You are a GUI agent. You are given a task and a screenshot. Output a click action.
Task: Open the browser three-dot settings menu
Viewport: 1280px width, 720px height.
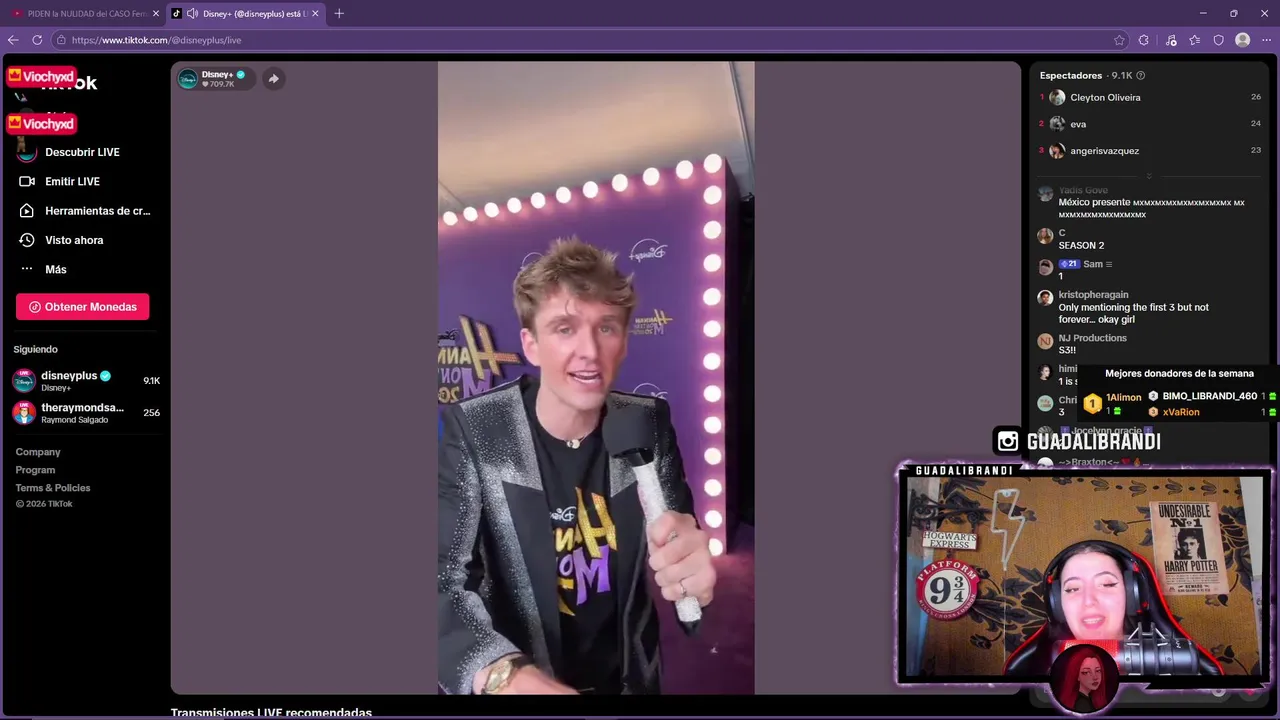[1266, 40]
